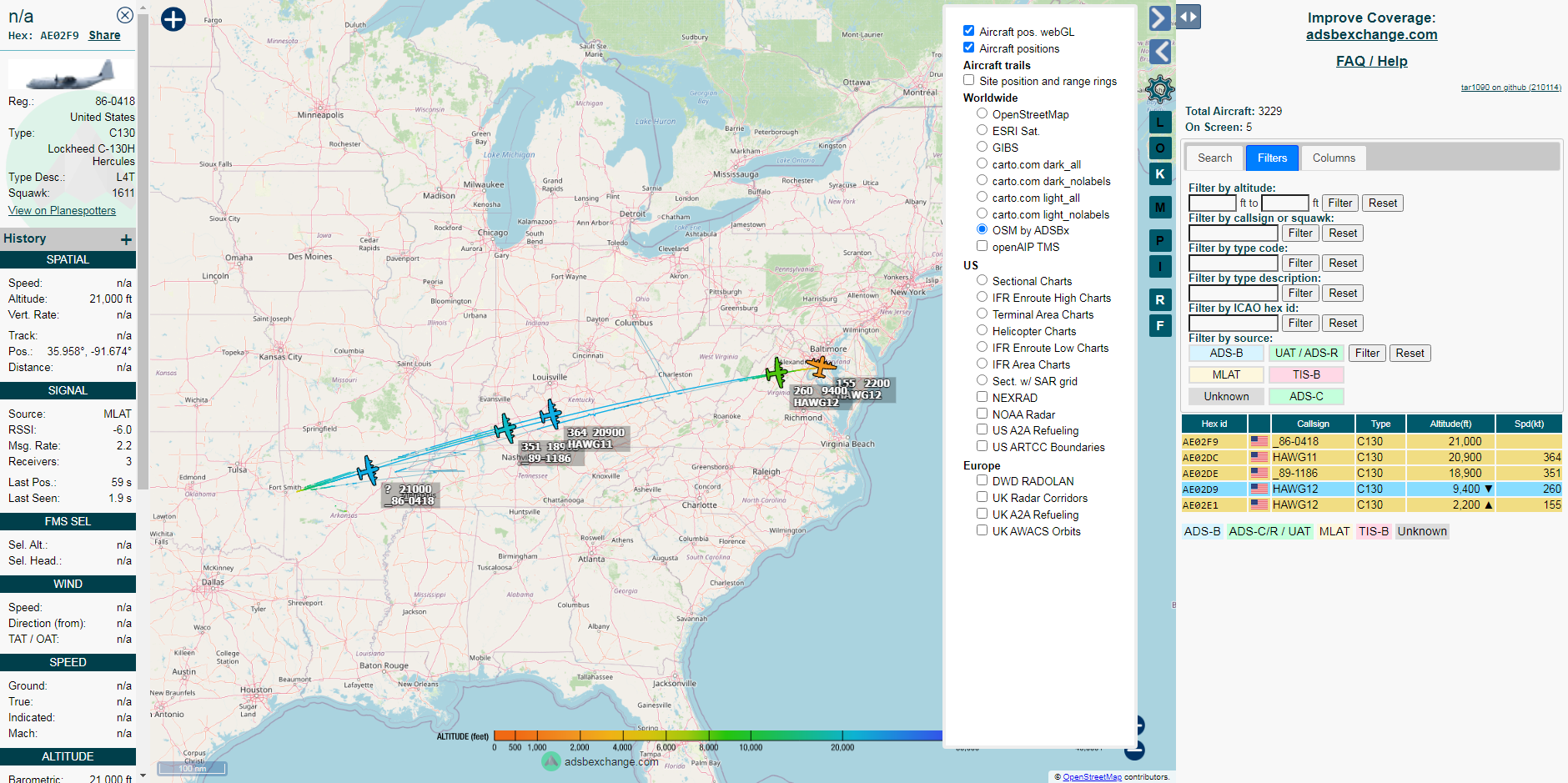Select carto.com dark_all layer
Screen dimensions: 1568x783
[982, 163]
